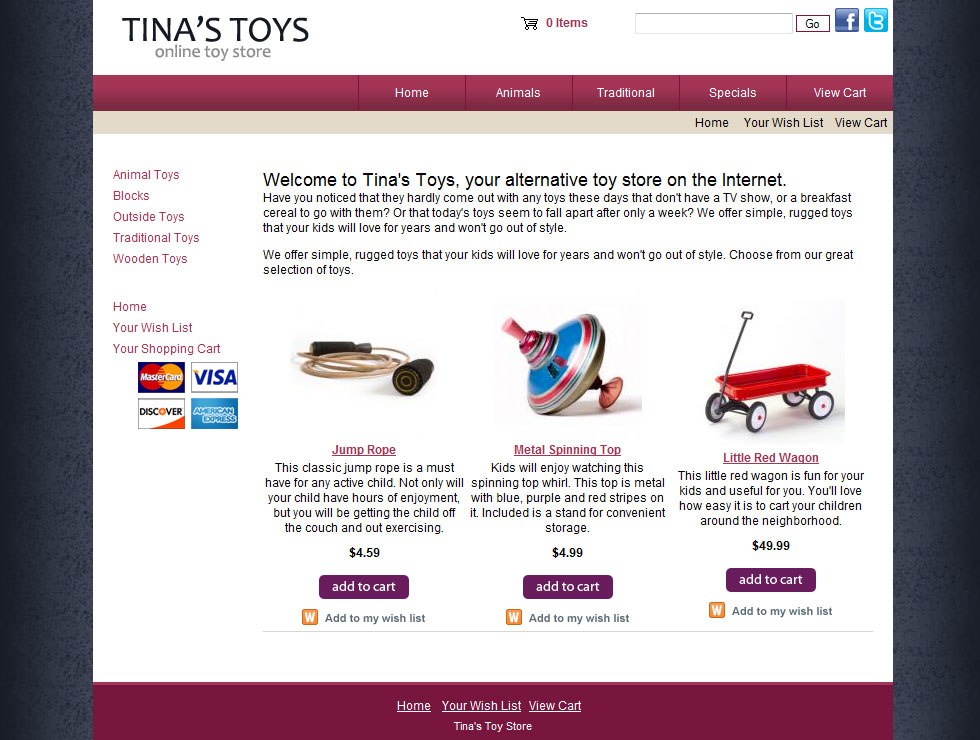Click the American Express logo
The width and height of the screenshot is (980, 740).
[x=214, y=413]
